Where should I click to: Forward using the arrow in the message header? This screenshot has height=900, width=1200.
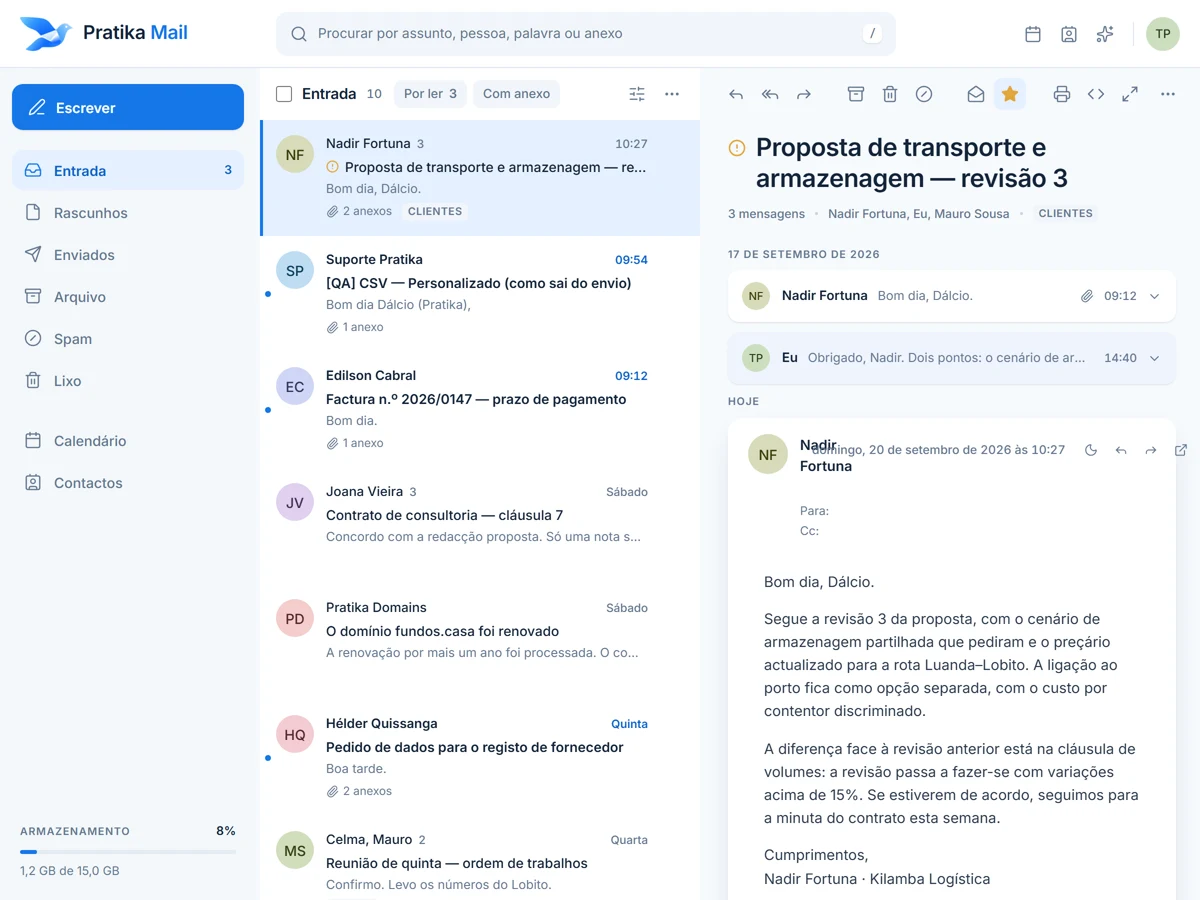pyautogui.click(x=1151, y=450)
